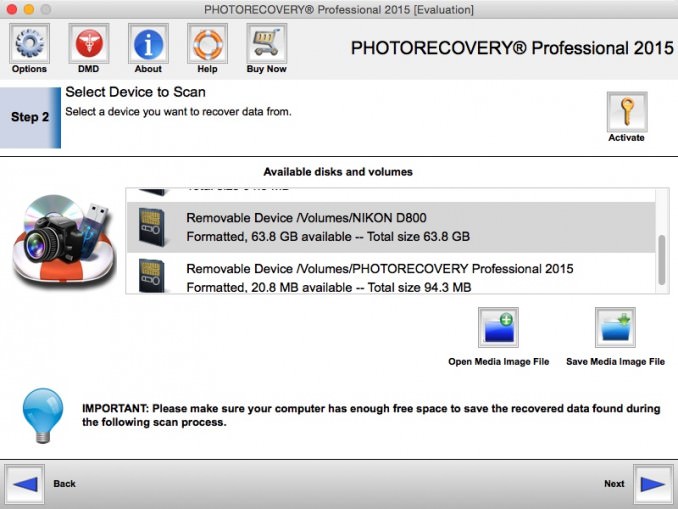Click the NIKON D800 memory card icon
Screen dimensions: 678x509
click(152, 227)
